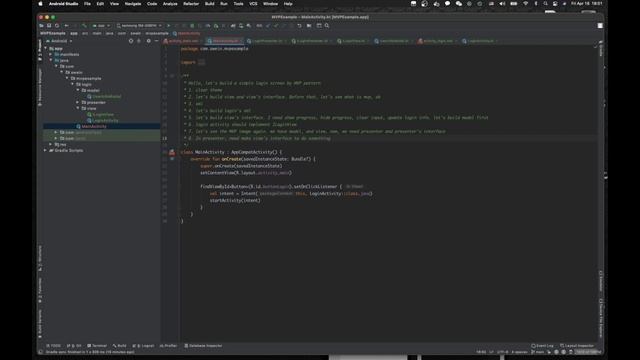Switch to the MainActivity.kt editor tab
The width and height of the screenshot is (640, 360).
coord(225,41)
